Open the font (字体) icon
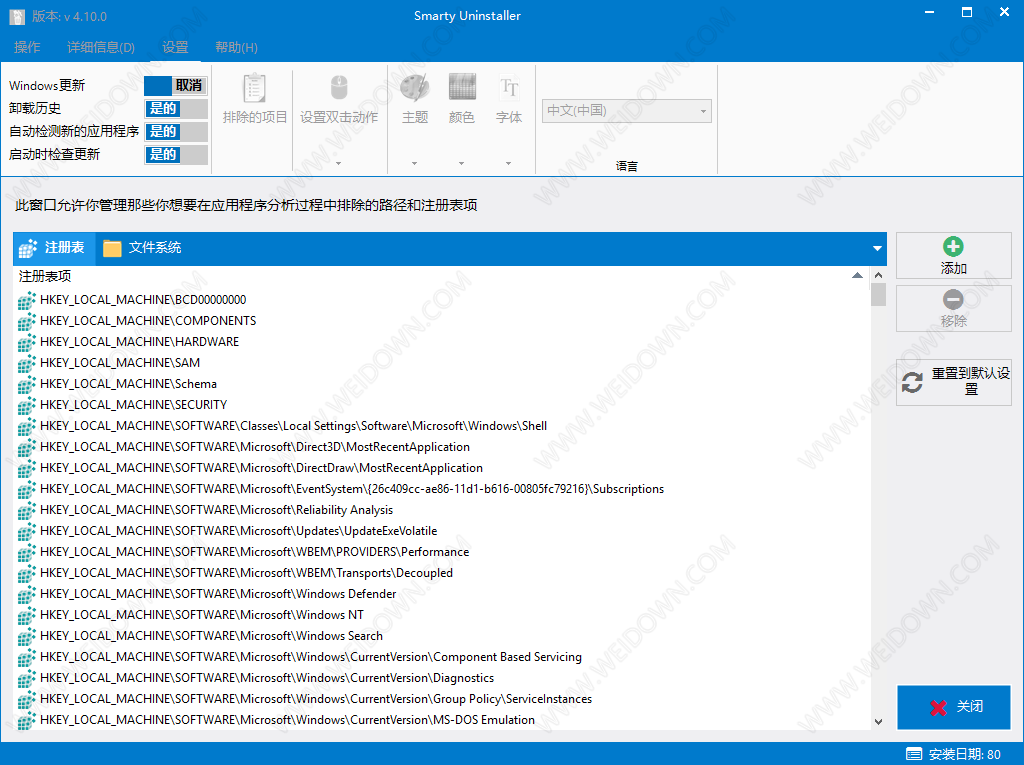1024x765 pixels. (509, 87)
